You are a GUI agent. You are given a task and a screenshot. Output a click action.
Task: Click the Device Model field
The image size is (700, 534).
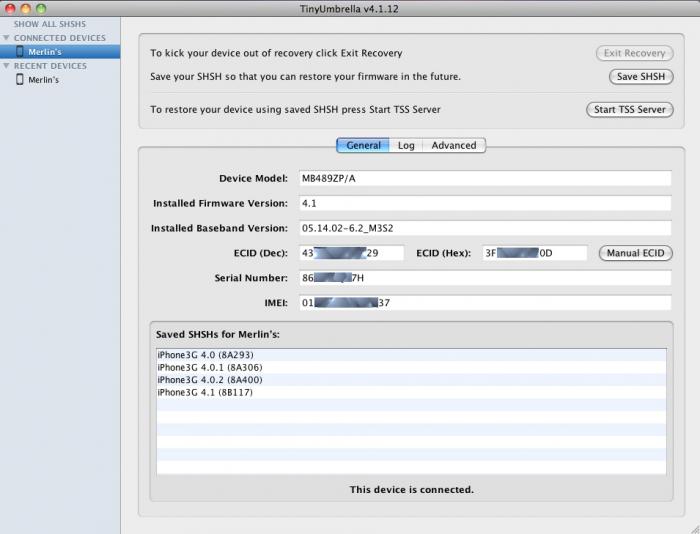(x=484, y=178)
